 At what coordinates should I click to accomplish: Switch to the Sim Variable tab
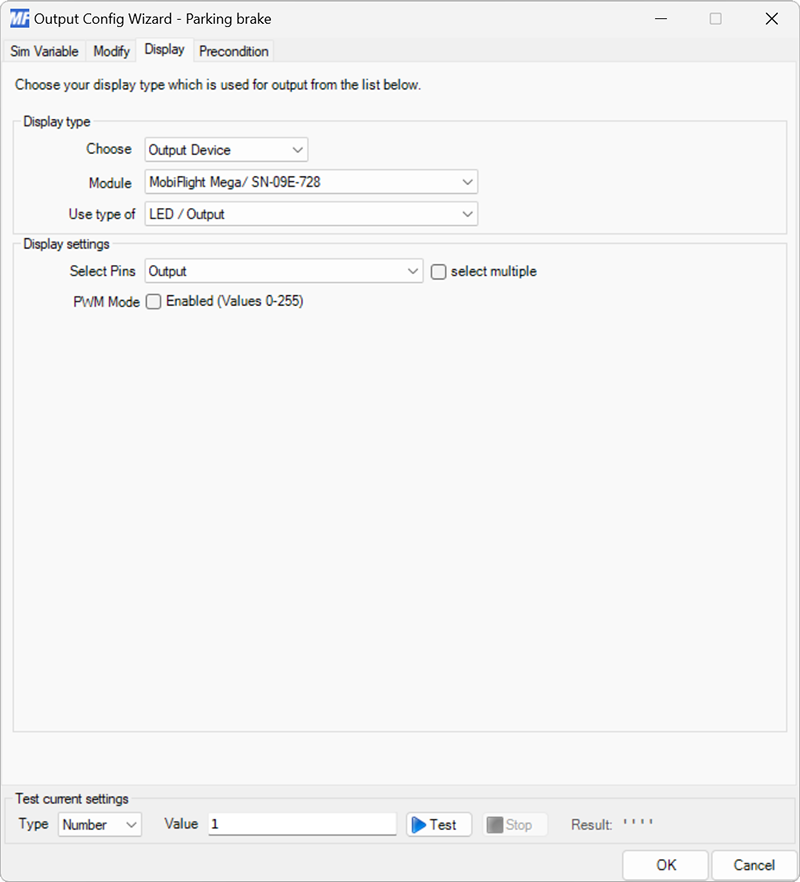pyautogui.click(x=44, y=51)
